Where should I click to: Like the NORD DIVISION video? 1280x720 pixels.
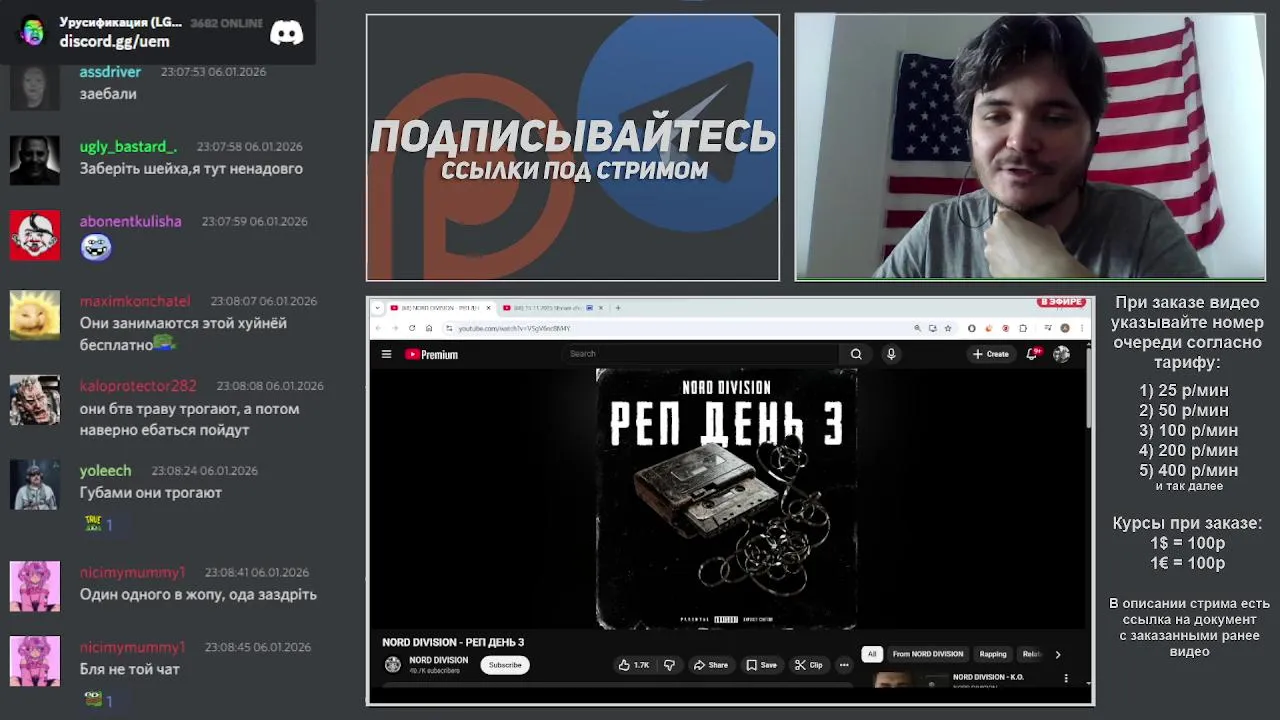click(634, 665)
